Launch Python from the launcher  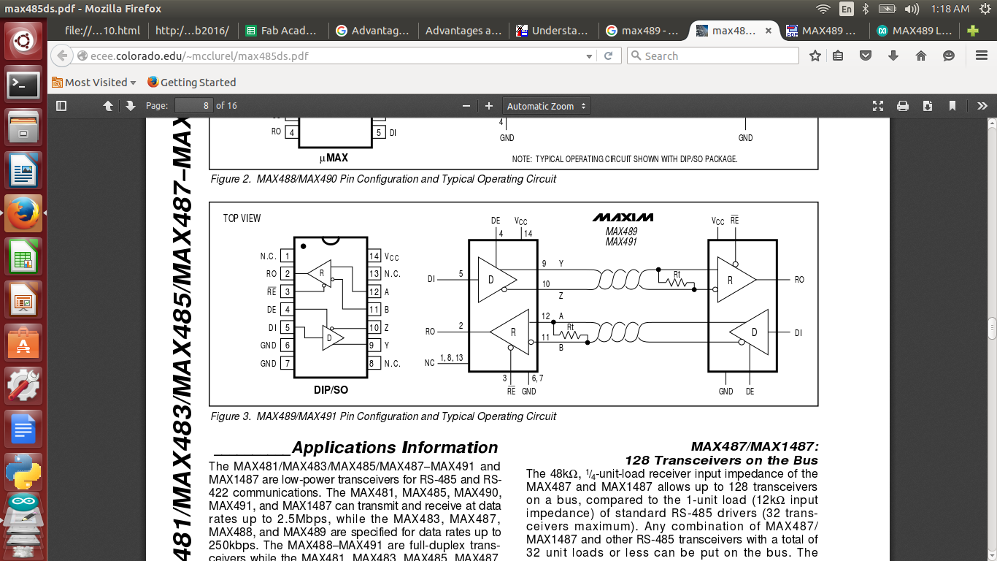pyautogui.click(x=24, y=473)
